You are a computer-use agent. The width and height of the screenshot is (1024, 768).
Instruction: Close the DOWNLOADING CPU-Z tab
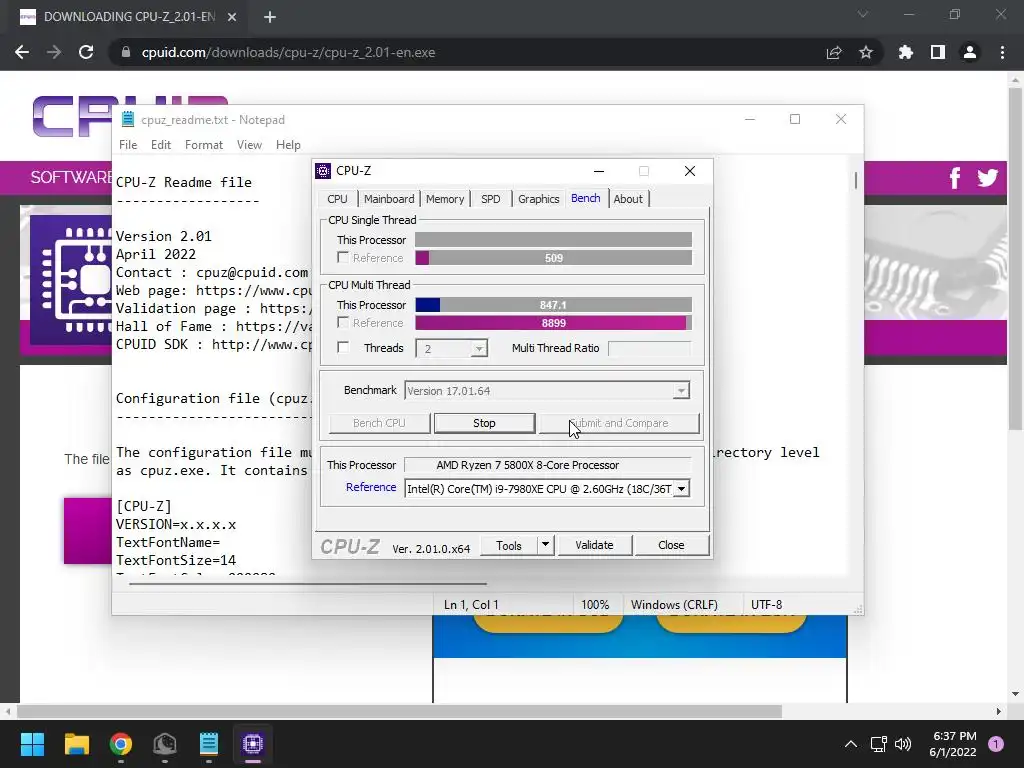coord(232,17)
